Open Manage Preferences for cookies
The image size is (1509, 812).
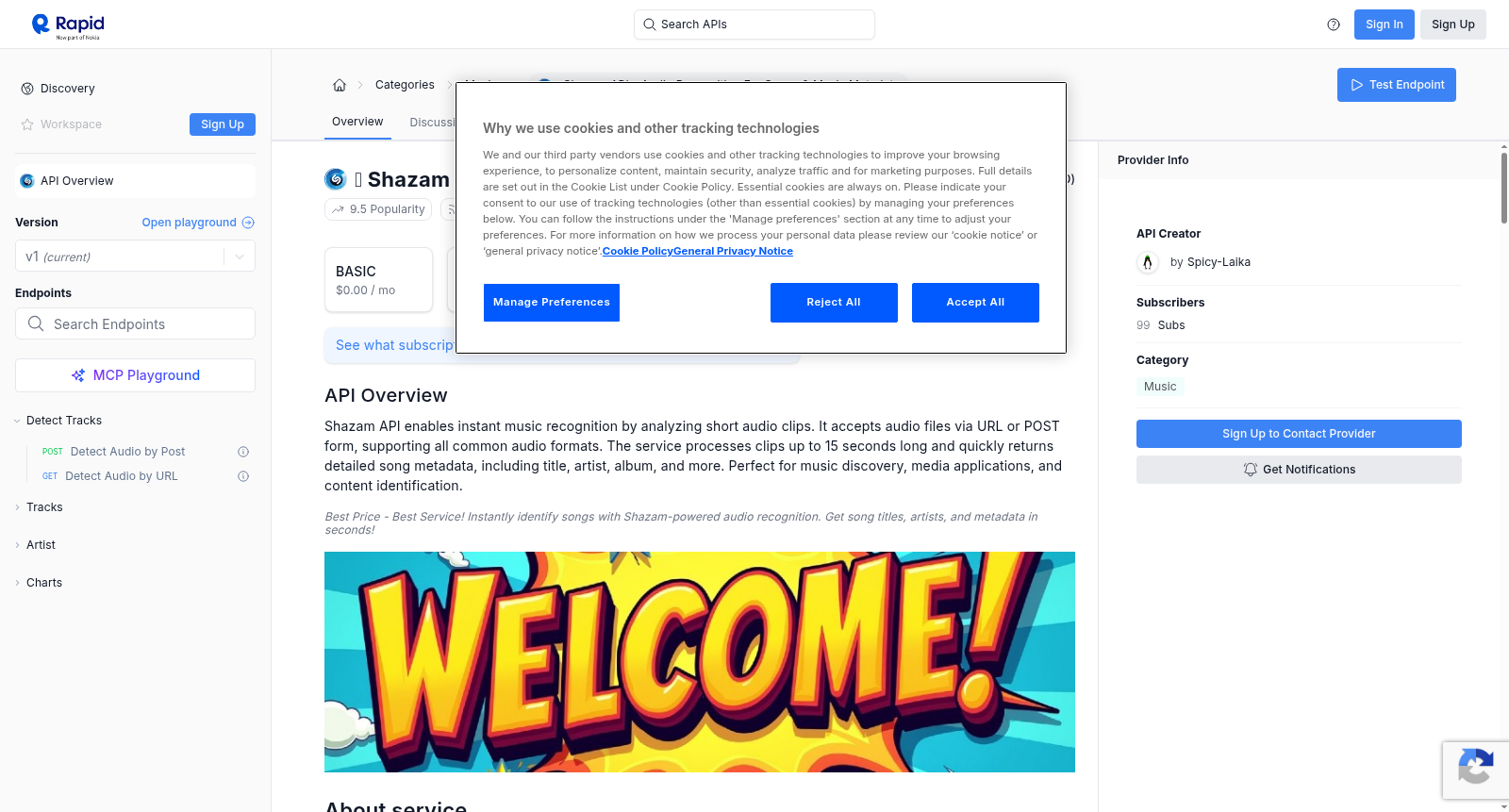(x=552, y=303)
